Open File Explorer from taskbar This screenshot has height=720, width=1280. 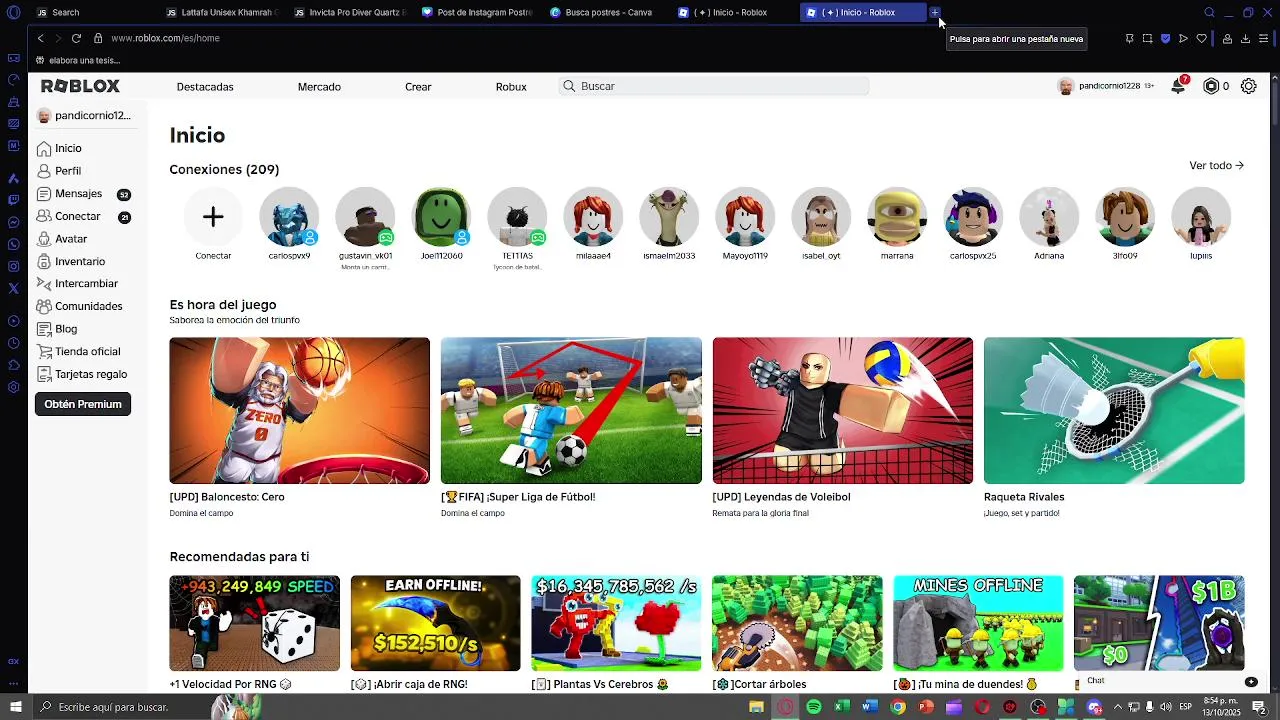pyautogui.click(x=757, y=707)
